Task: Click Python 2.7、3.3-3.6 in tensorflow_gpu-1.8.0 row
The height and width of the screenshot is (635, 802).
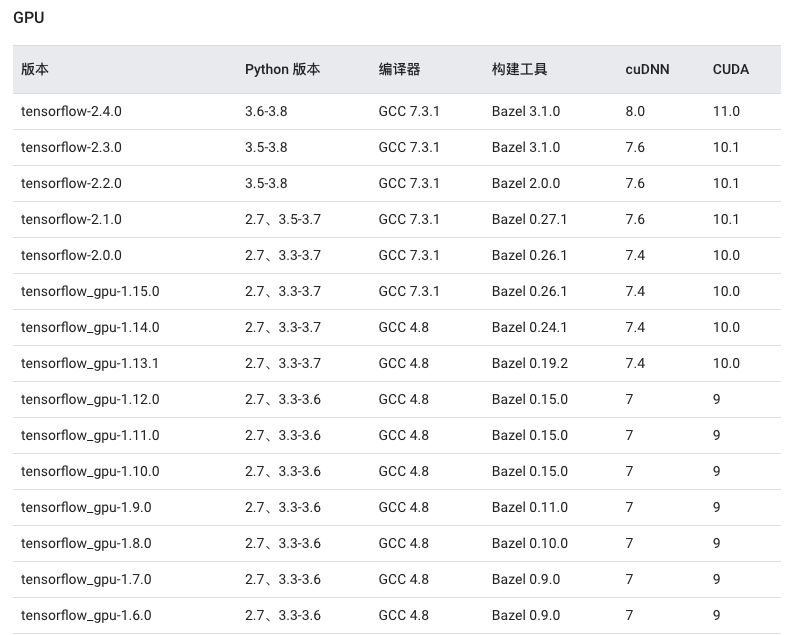Action: pyautogui.click(x=283, y=543)
